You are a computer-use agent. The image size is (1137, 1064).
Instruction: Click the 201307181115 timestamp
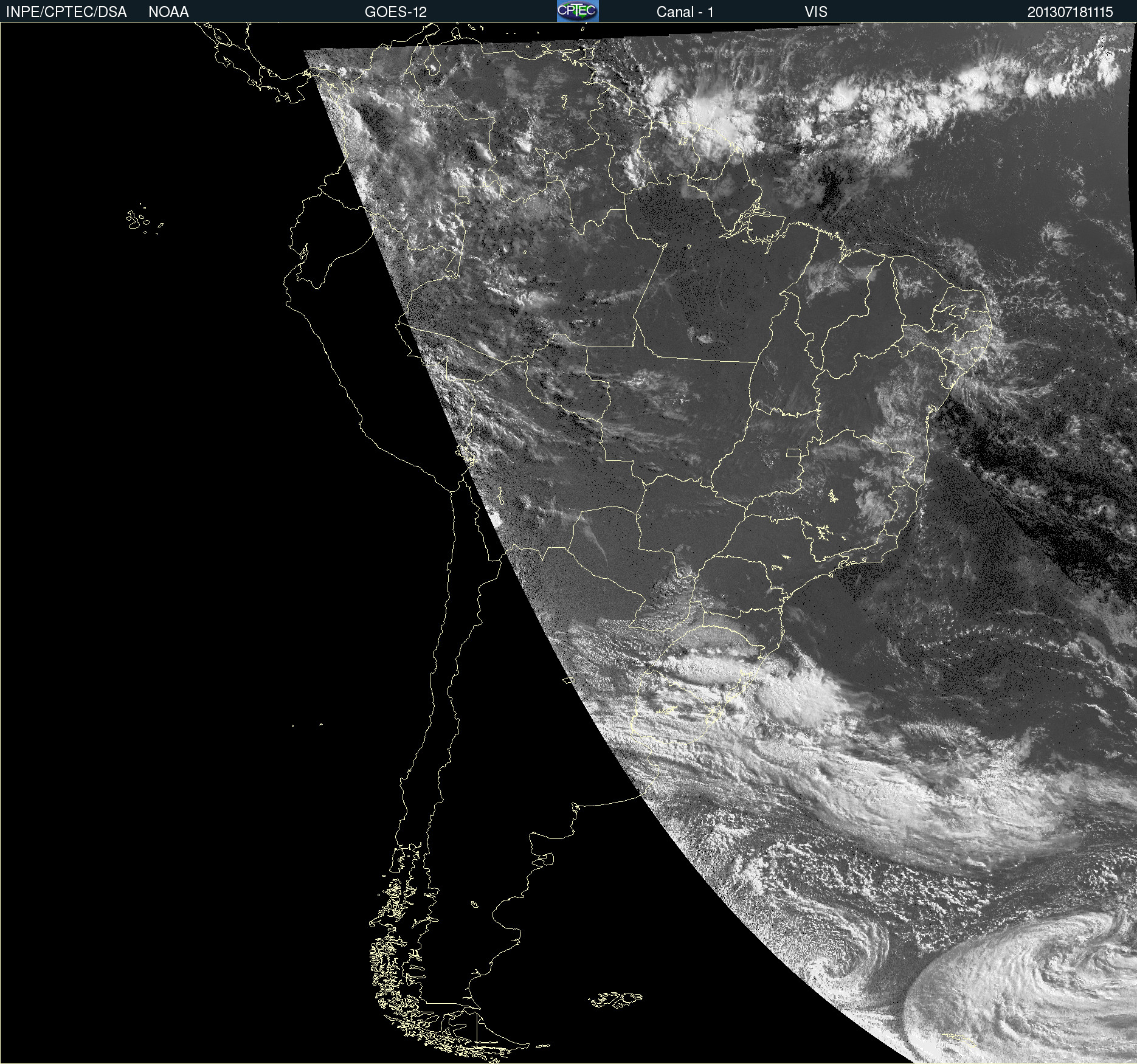1070,12
